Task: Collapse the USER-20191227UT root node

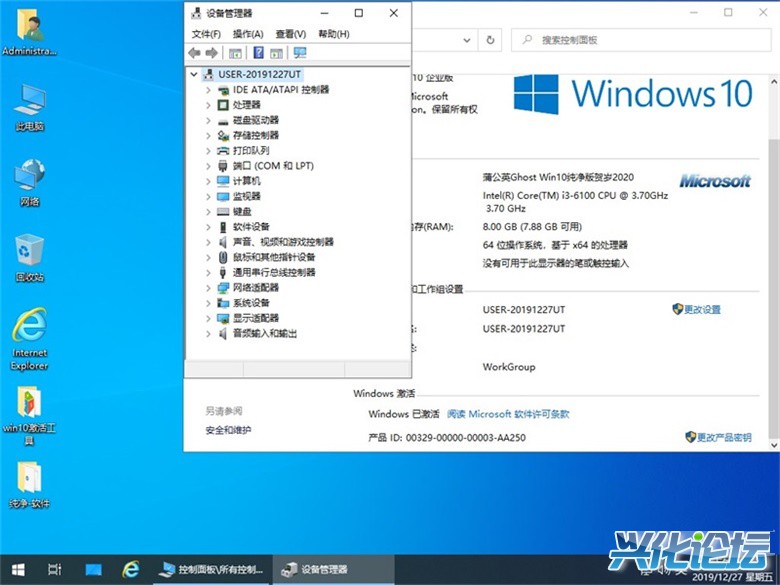Action: click(193, 74)
